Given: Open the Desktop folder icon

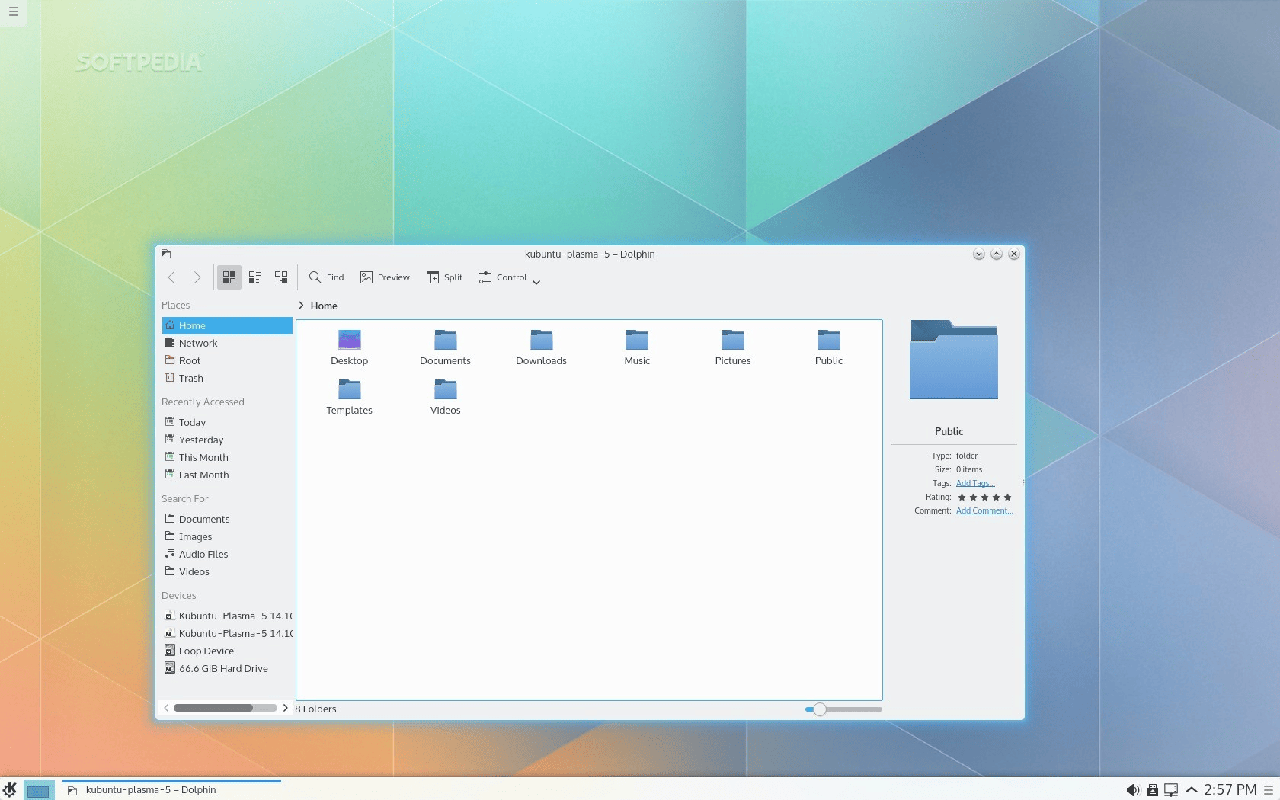Looking at the screenshot, I should coord(349,340).
